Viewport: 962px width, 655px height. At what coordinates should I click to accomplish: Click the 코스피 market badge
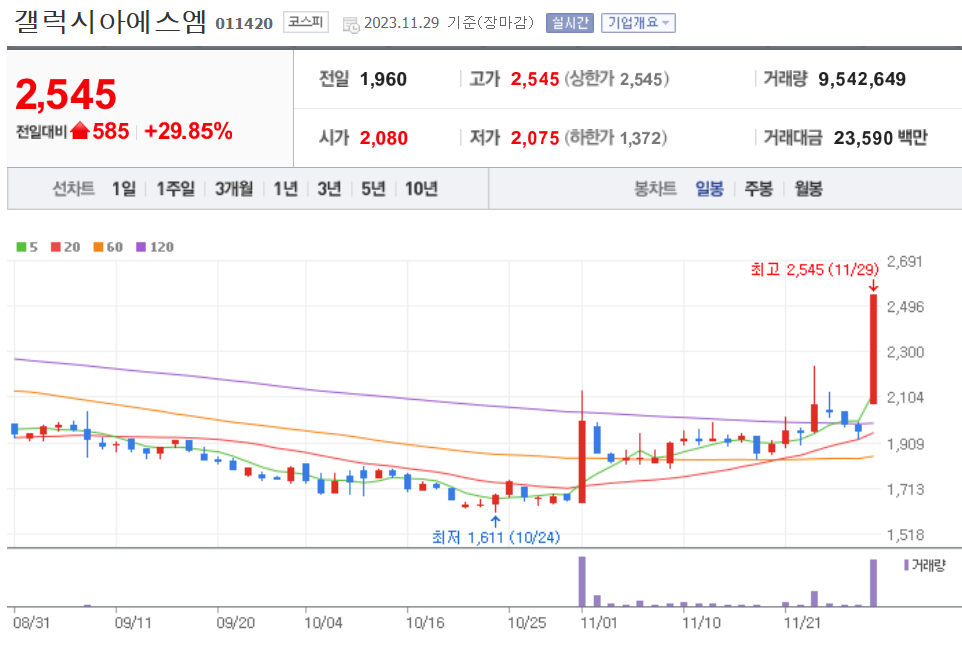[x=306, y=22]
